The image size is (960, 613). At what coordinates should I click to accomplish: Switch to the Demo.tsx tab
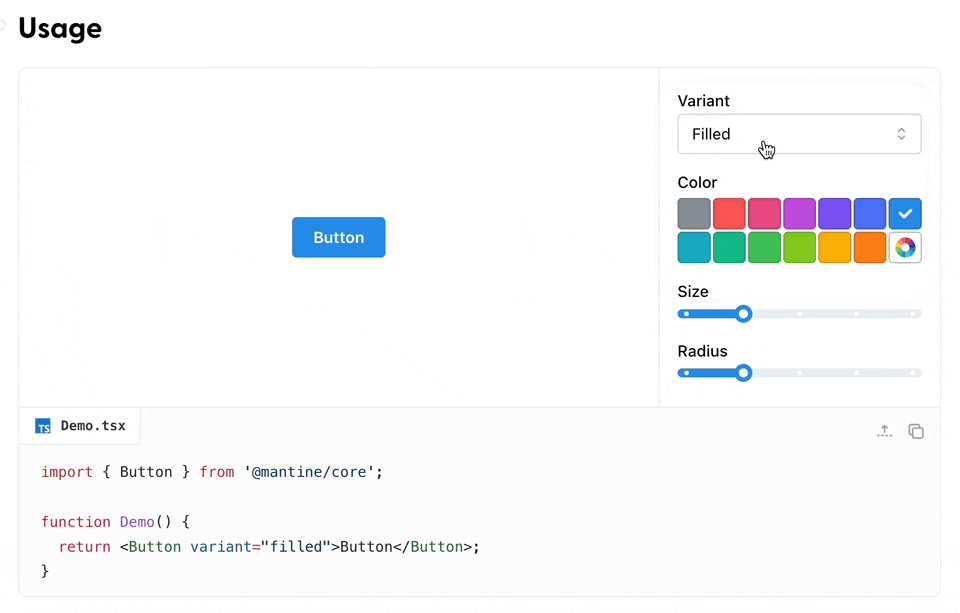(80, 426)
